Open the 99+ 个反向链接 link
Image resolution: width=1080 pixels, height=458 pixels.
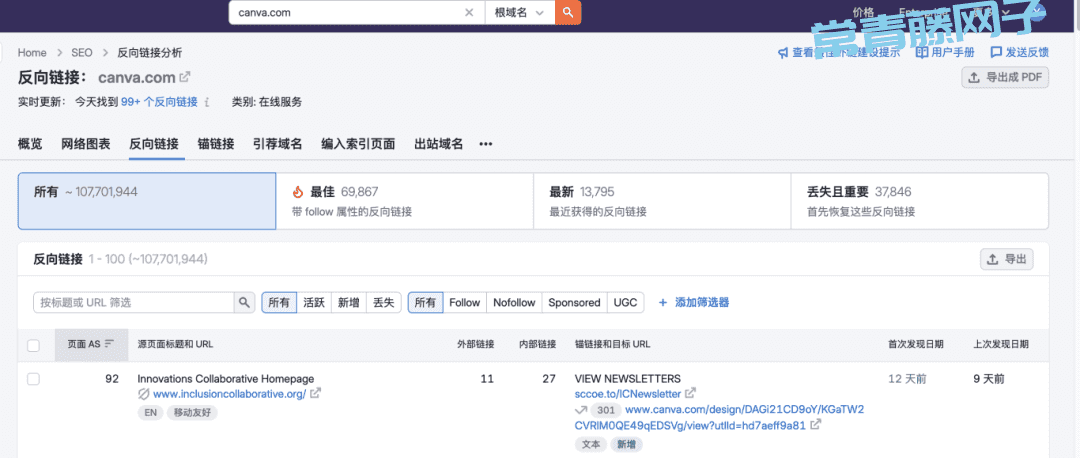tap(159, 102)
